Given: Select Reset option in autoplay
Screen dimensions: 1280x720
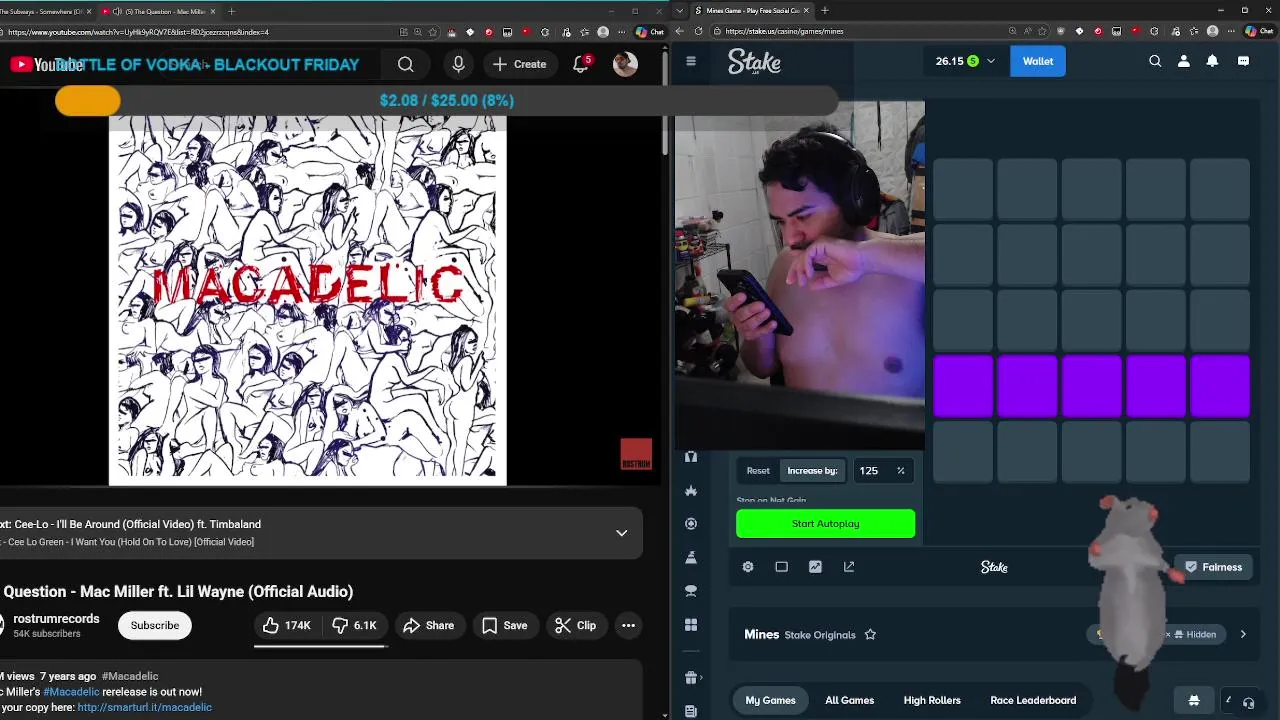Looking at the screenshot, I should tap(758, 471).
